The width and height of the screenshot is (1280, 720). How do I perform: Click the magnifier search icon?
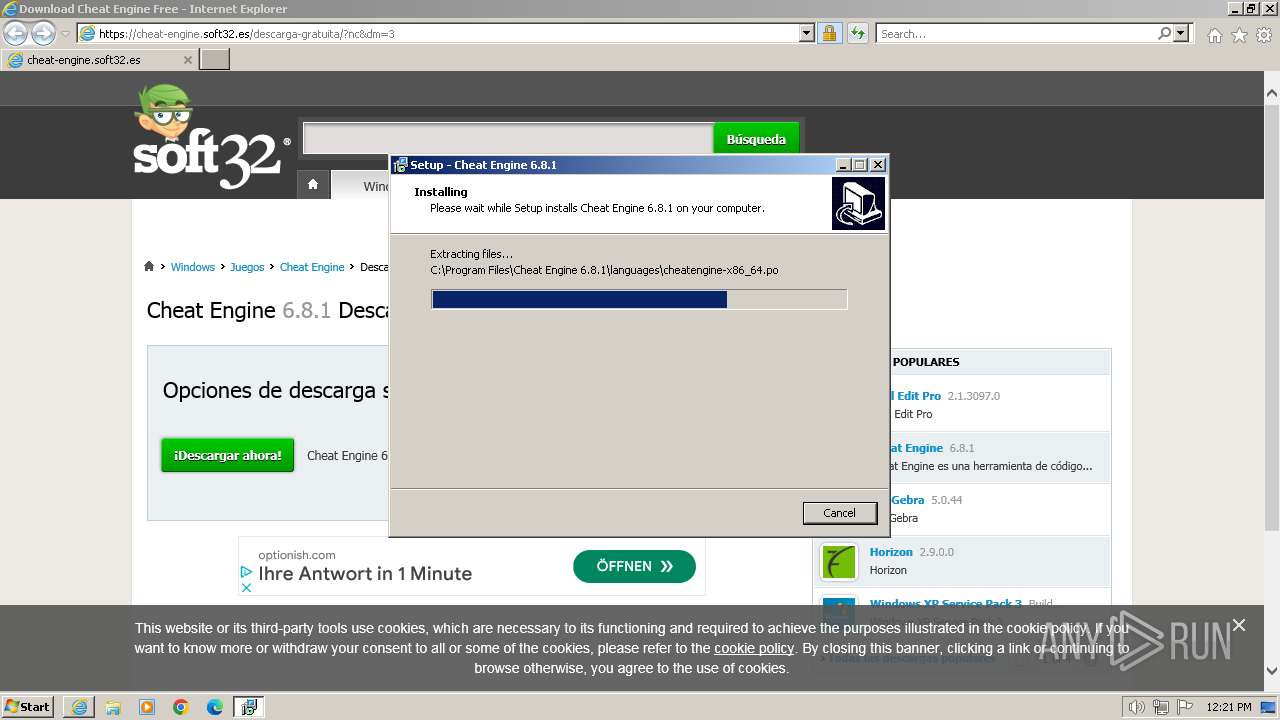[1164, 33]
